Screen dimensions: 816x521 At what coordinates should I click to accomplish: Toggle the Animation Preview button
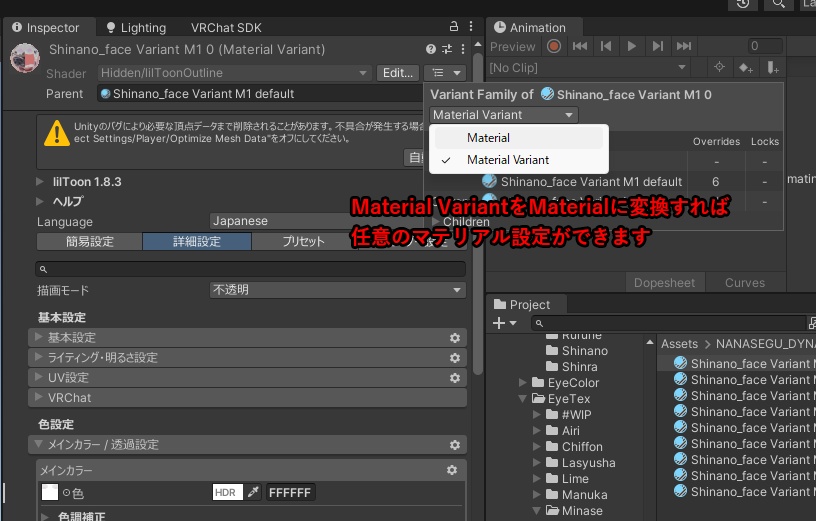(513, 46)
